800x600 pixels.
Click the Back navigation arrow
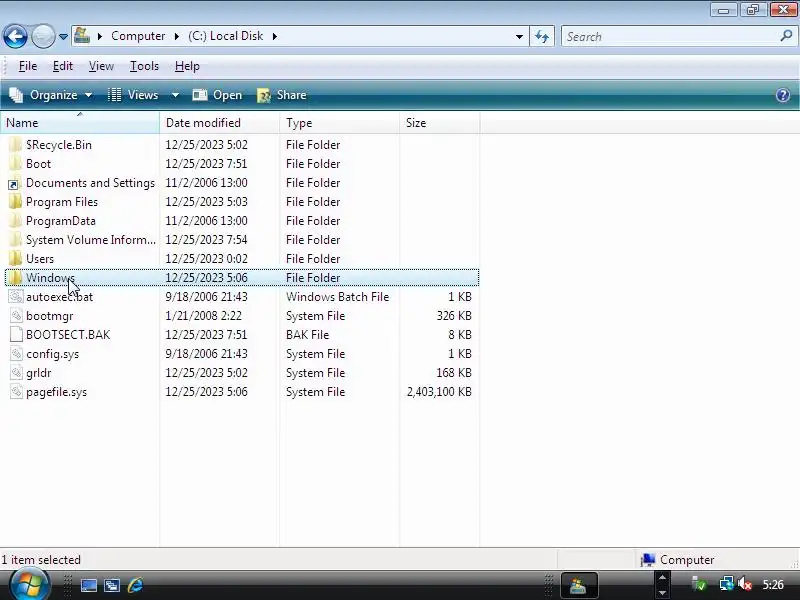[15, 36]
